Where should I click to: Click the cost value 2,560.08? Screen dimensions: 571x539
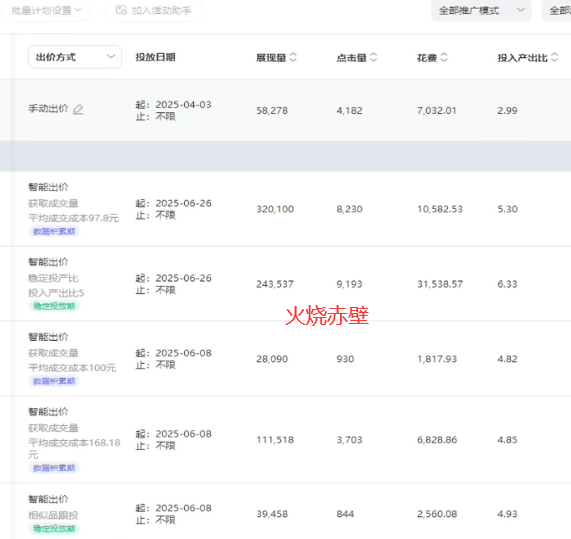coord(437,514)
